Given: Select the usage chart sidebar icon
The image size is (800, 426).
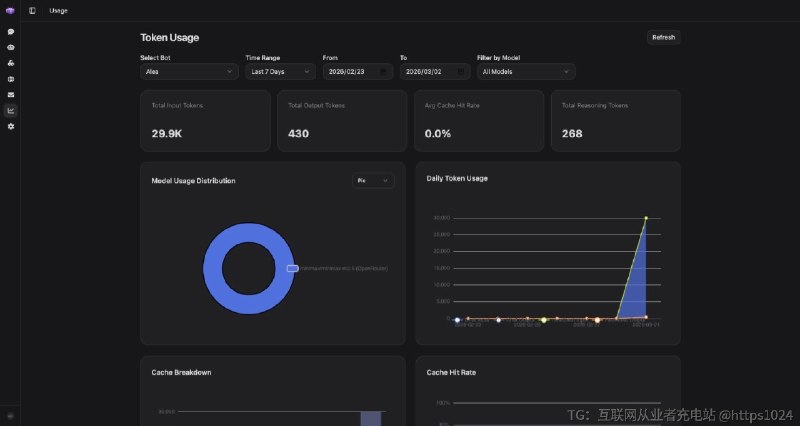Looking at the screenshot, I should click(11, 111).
